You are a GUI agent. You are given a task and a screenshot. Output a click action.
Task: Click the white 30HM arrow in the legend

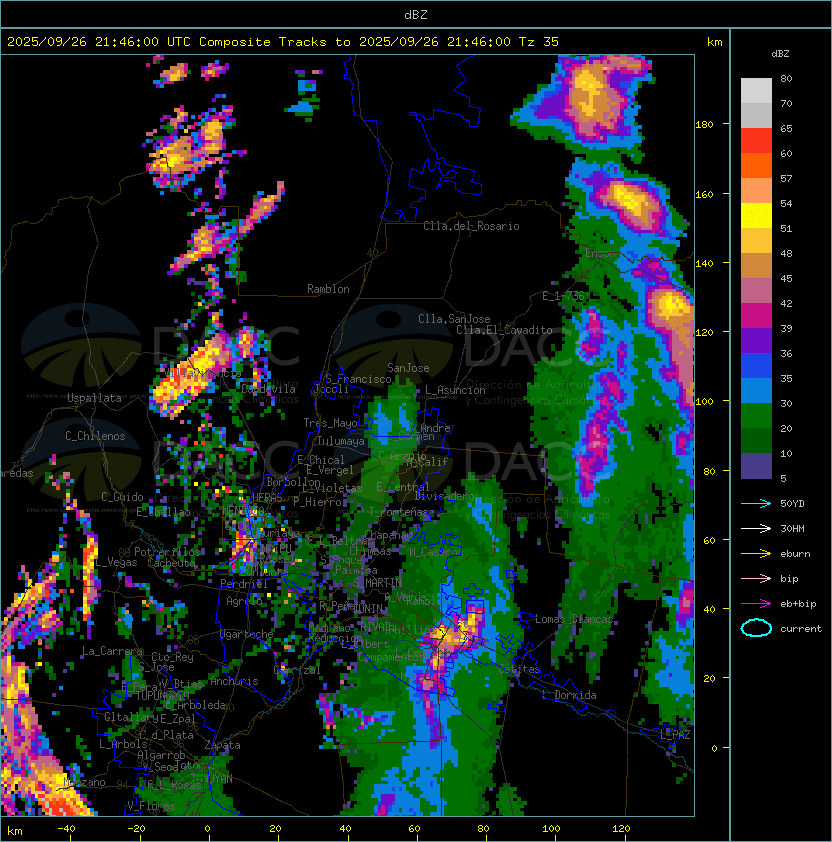click(x=756, y=529)
